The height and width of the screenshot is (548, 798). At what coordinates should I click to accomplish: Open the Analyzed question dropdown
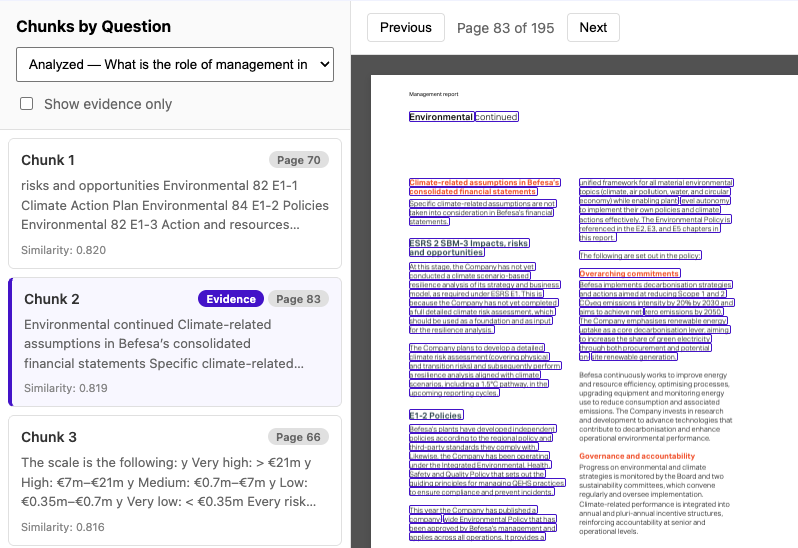tap(175, 65)
